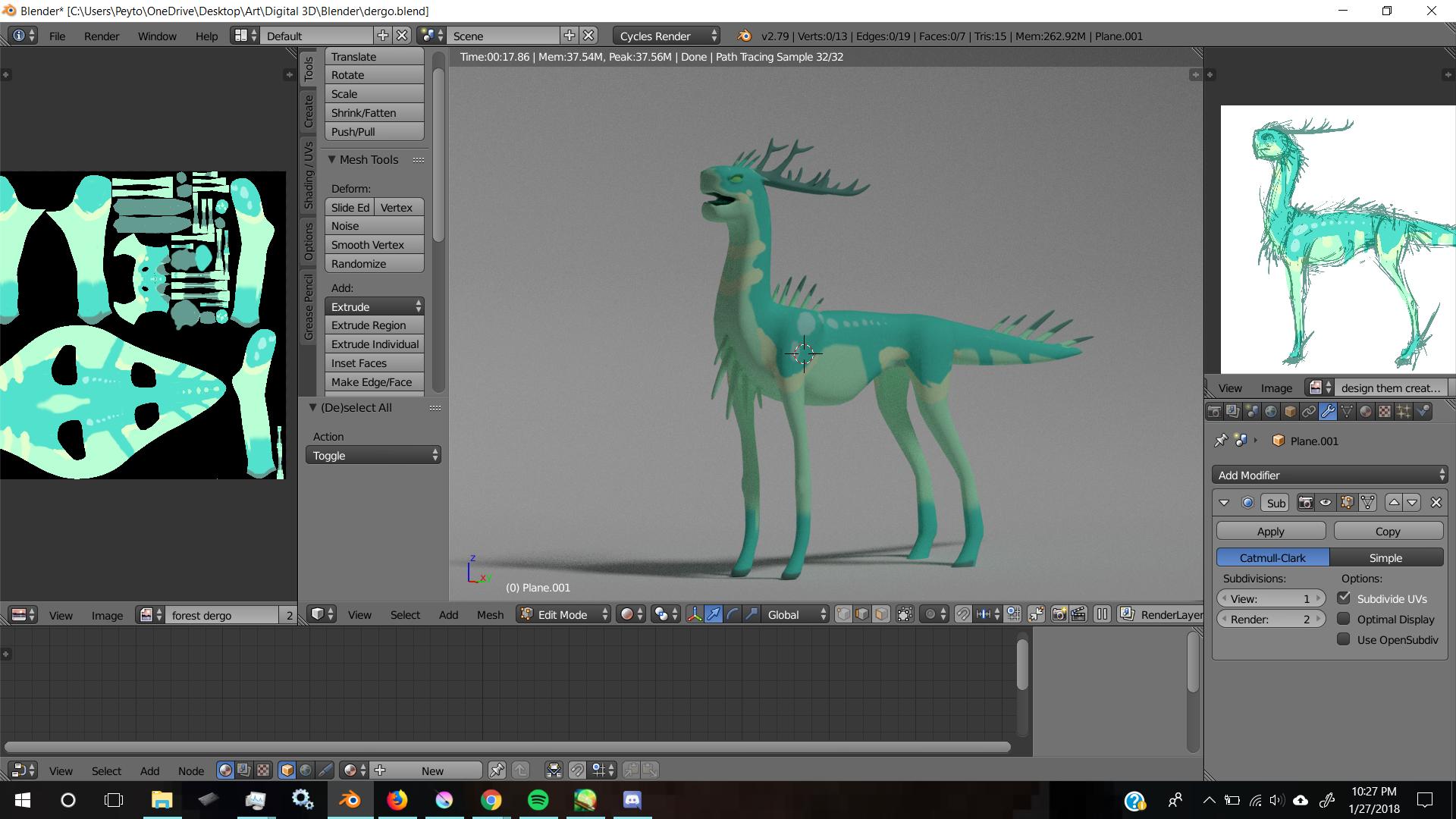Open the Mesh menu in 3D view
The width and height of the screenshot is (1456, 819).
(x=490, y=614)
